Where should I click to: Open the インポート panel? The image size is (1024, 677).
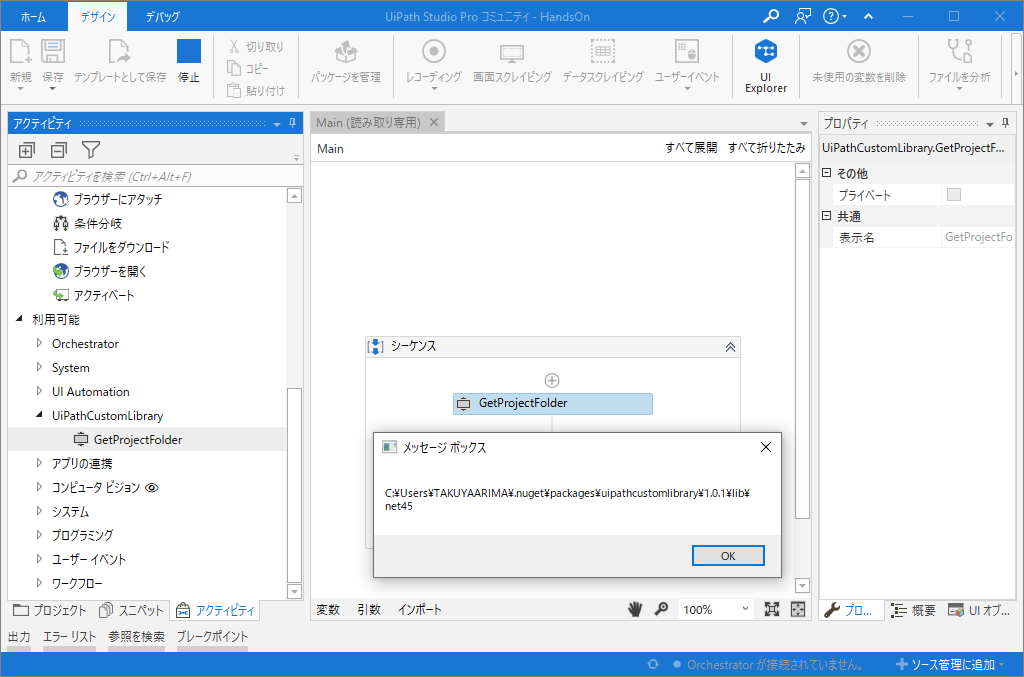pyautogui.click(x=420, y=610)
